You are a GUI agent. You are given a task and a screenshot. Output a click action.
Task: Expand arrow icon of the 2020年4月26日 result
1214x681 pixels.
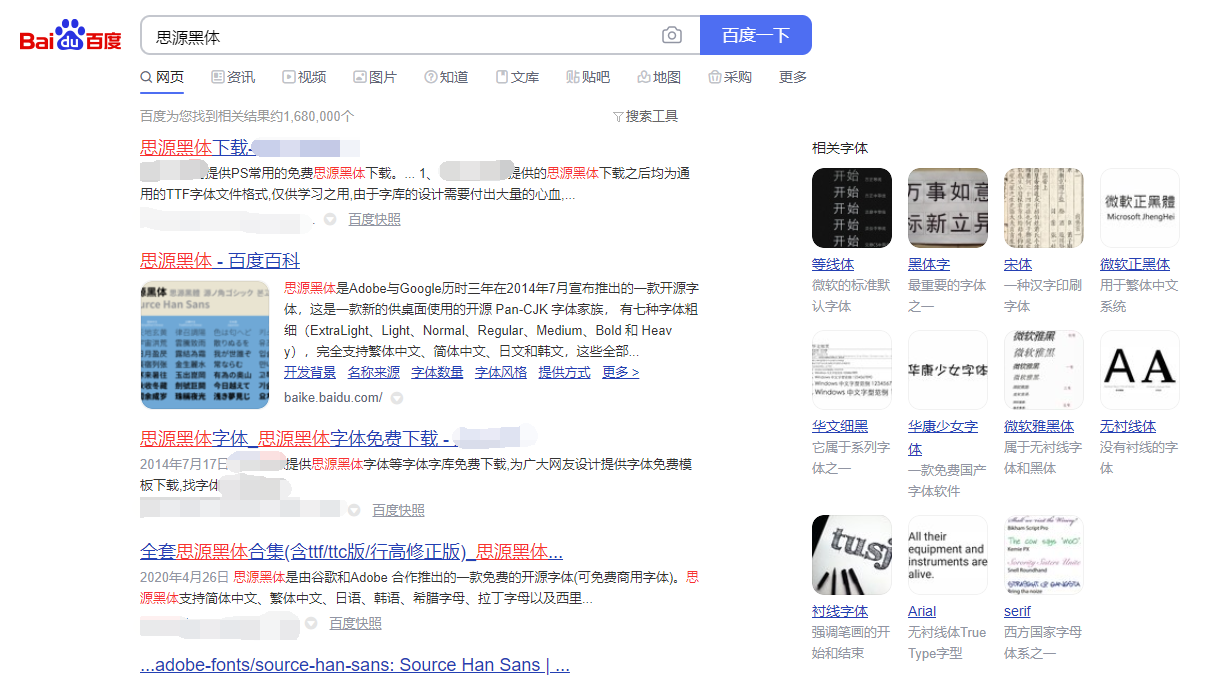pos(311,623)
